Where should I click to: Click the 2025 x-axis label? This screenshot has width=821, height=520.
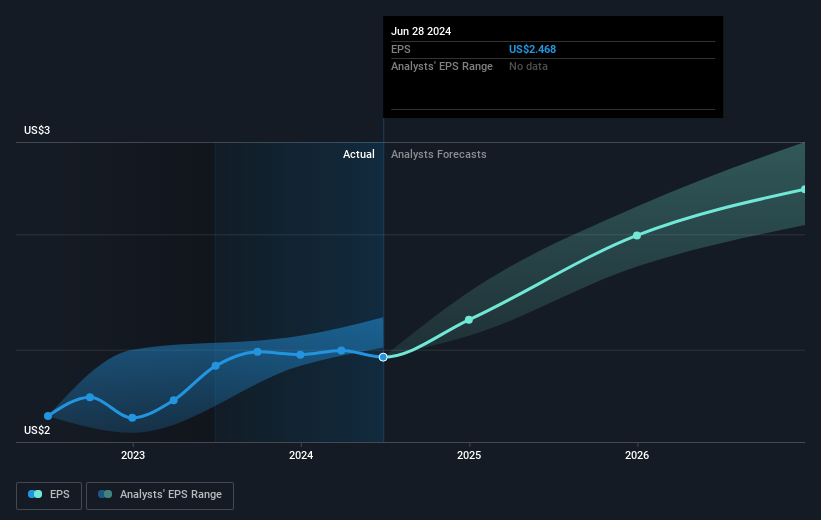[469, 455]
